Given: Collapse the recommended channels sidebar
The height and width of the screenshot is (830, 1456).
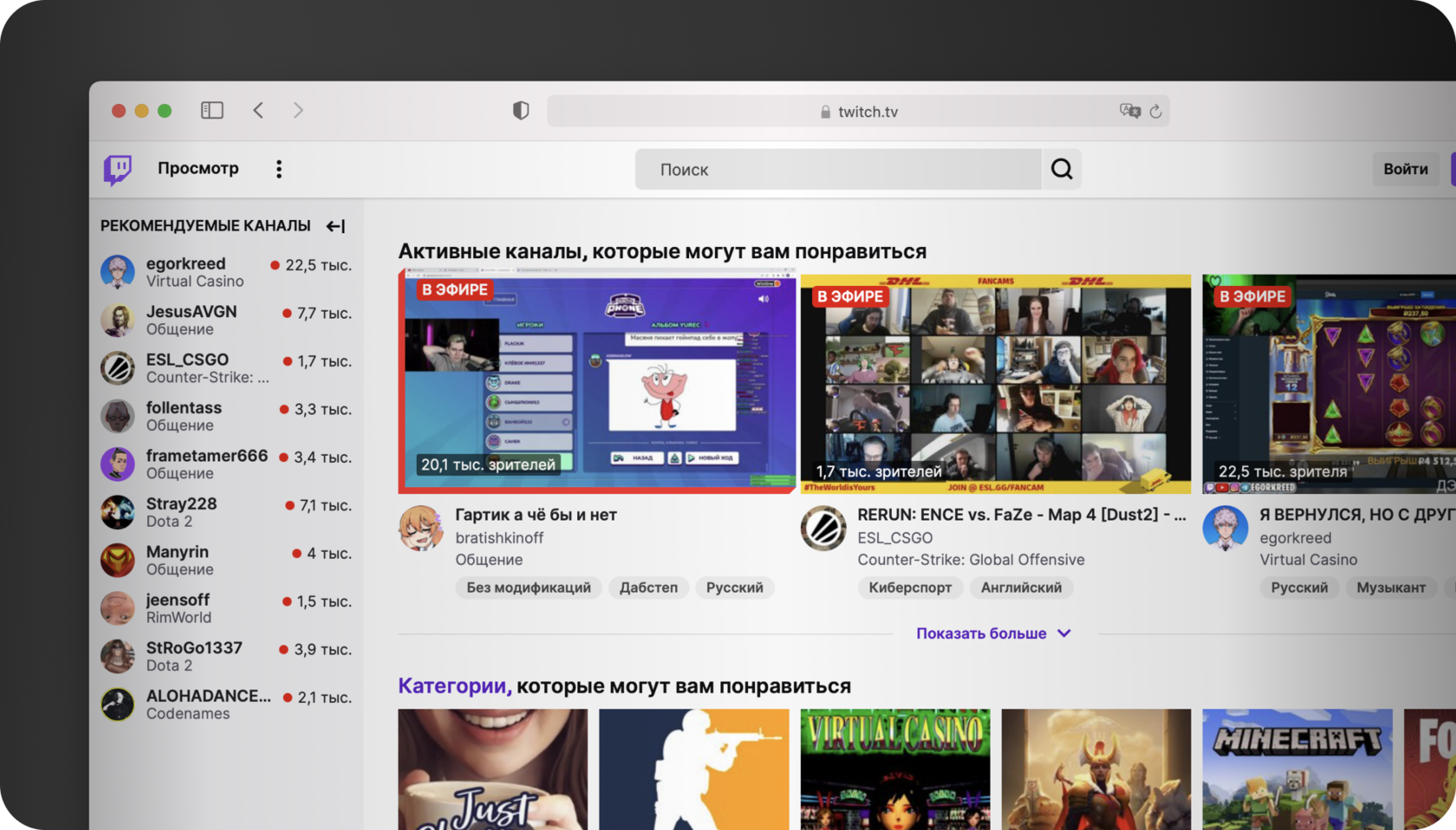Looking at the screenshot, I should (335, 226).
